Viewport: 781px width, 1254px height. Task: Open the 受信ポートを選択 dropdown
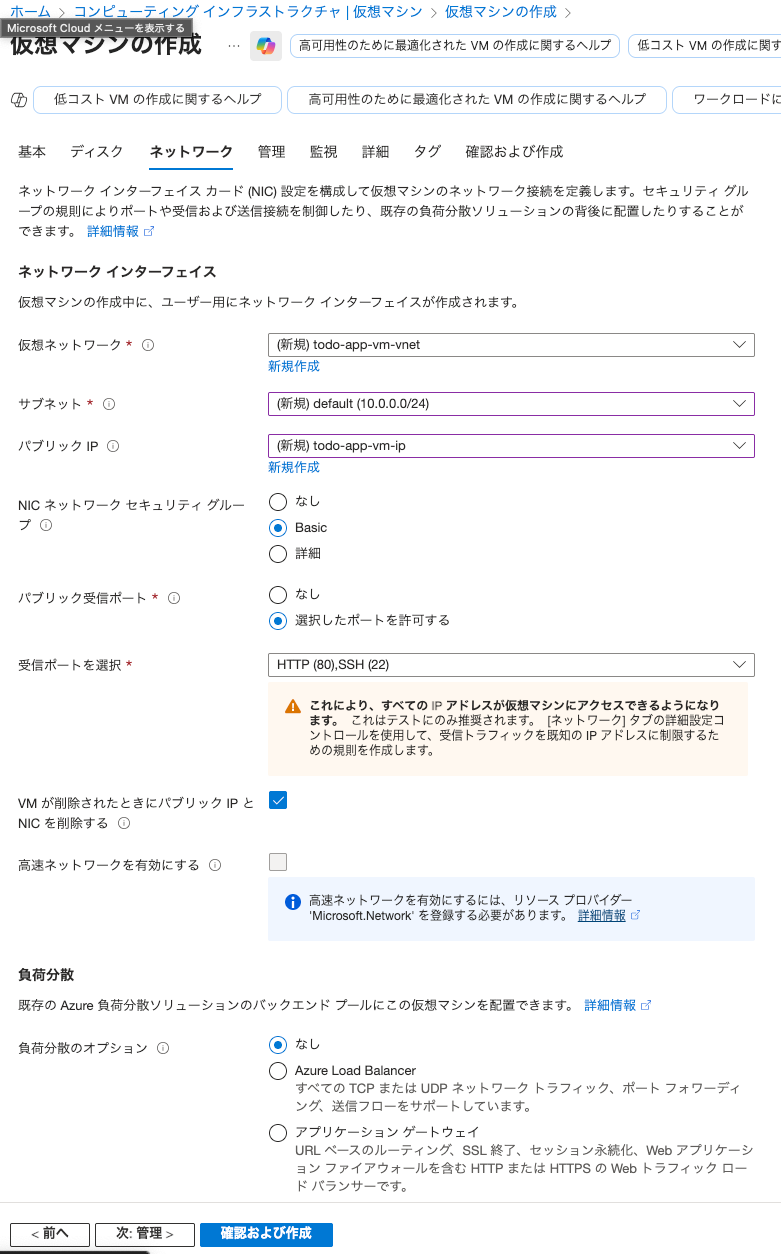(x=511, y=665)
